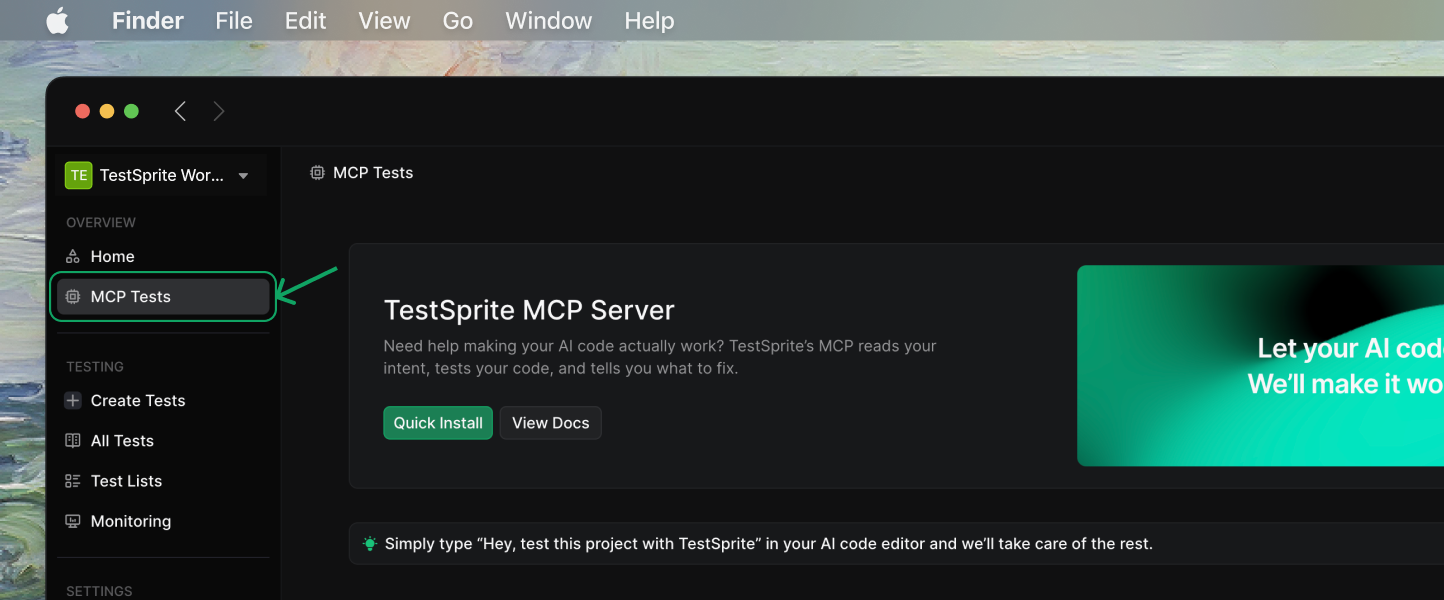Image resolution: width=1444 pixels, height=600 pixels.
Task: Minimize the window with the yellow button
Action: pyautogui.click(x=107, y=111)
